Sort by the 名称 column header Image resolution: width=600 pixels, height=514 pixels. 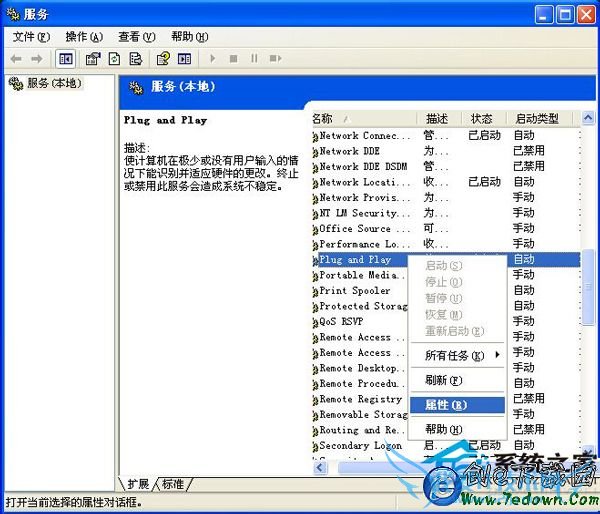coord(364,119)
